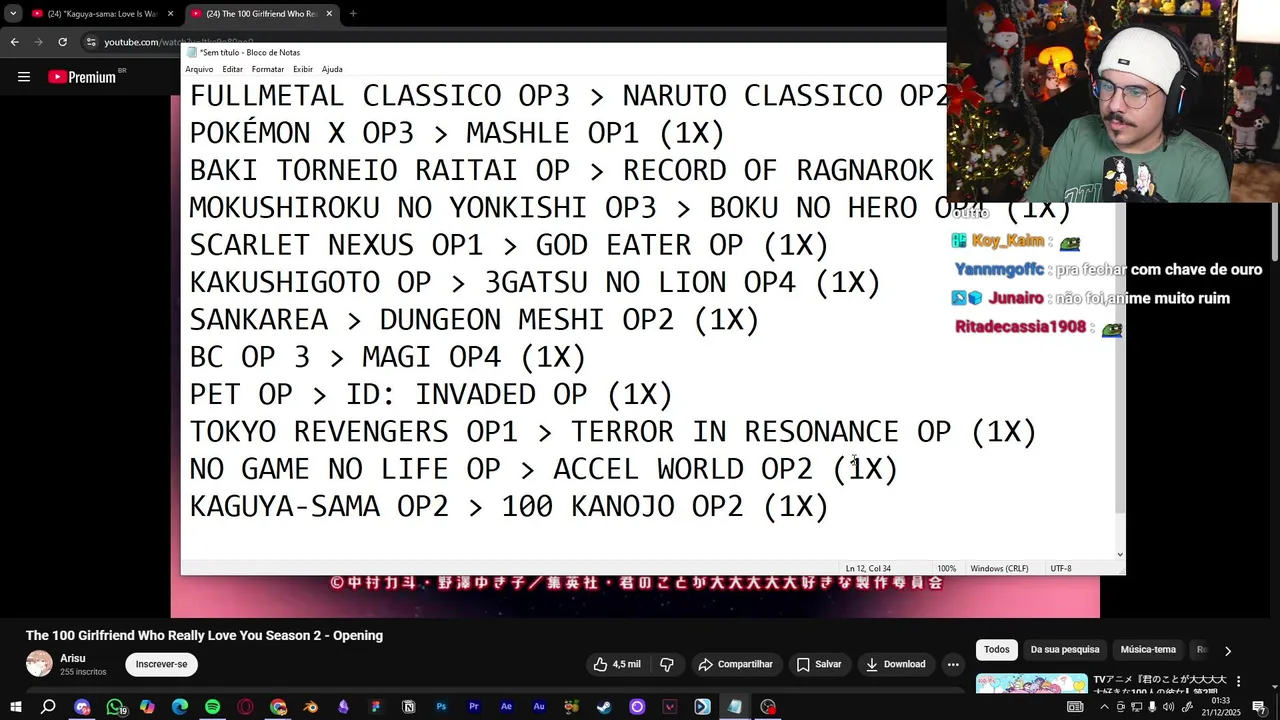
Task: Open After Effects from the taskbar
Action: coord(506,707)
